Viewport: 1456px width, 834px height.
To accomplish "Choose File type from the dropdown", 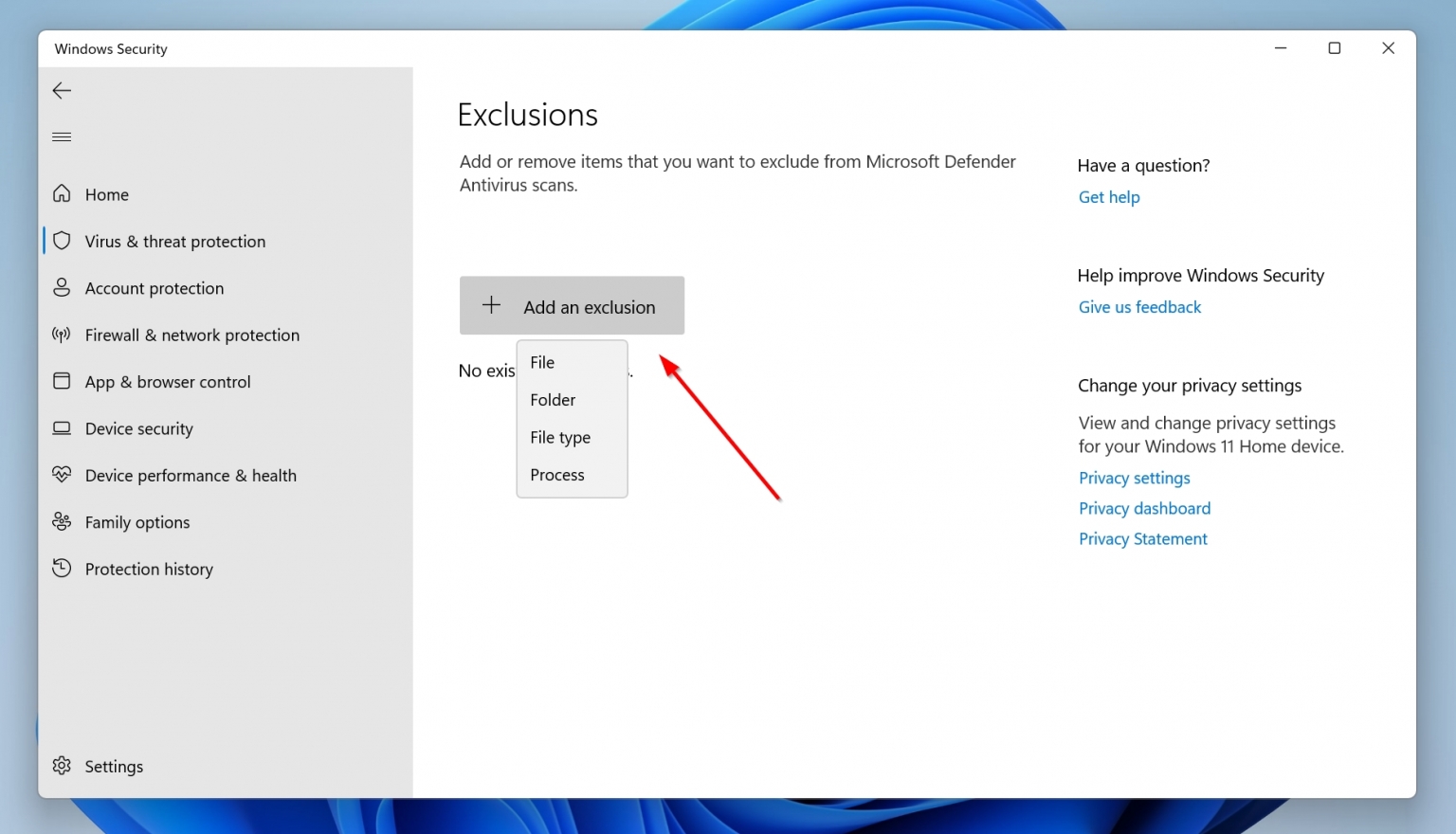I will click(560, 437).
